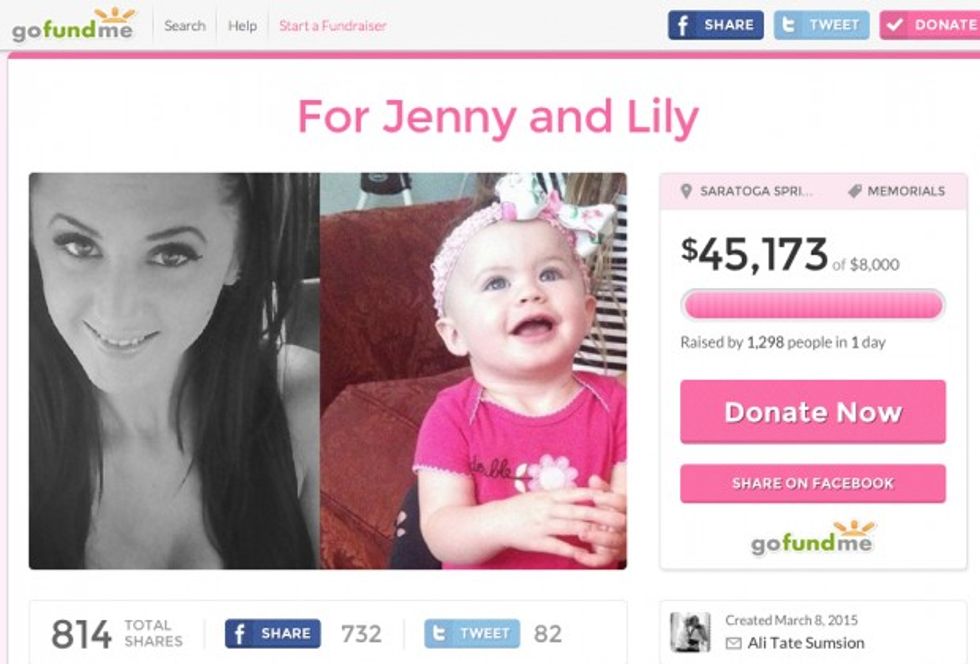Click the GoFundMe logo in donation card

(812, 538)
